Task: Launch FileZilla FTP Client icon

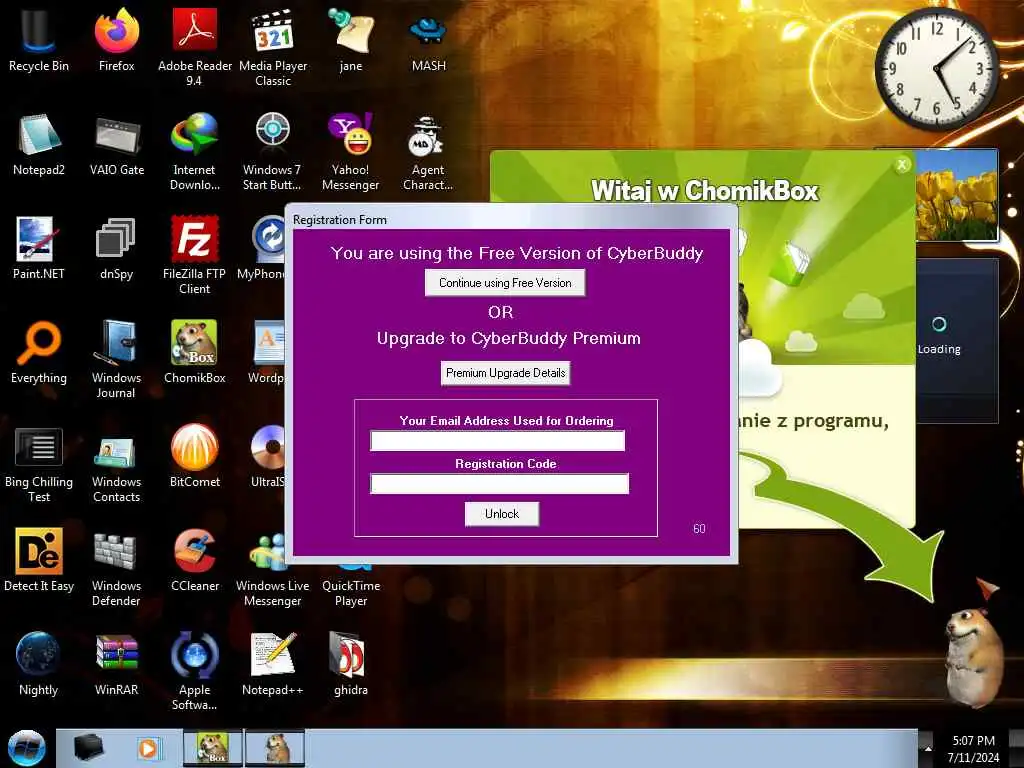Action: [195, 255]
